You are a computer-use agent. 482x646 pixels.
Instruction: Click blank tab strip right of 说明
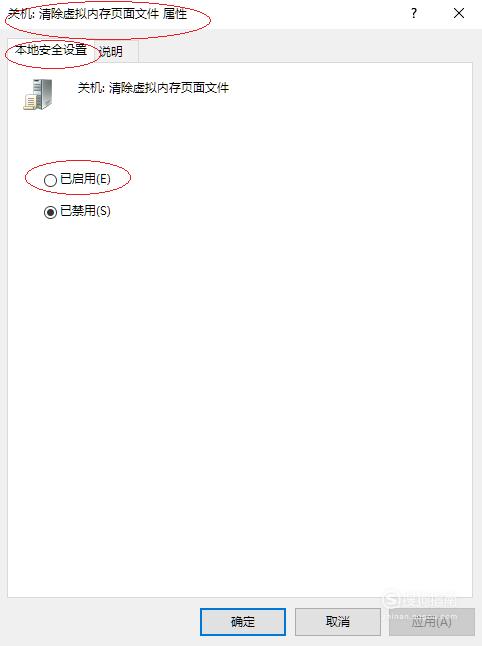click(305, 51)
